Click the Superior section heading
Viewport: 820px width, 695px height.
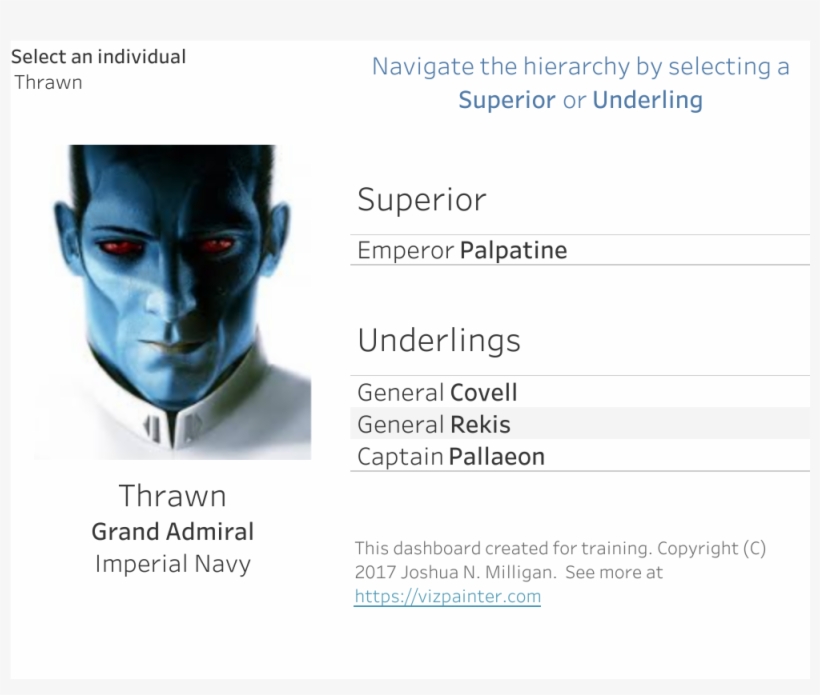(x=421, y=200)
